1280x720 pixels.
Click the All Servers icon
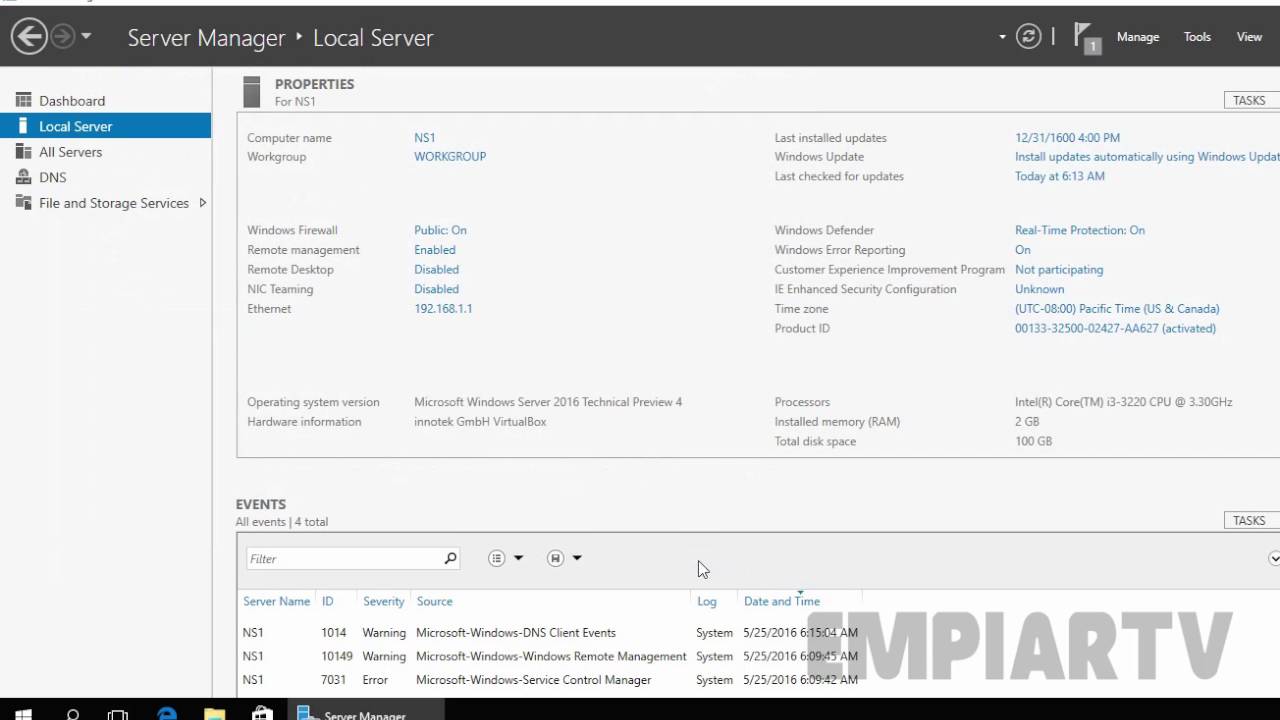[x=23, y=151]
